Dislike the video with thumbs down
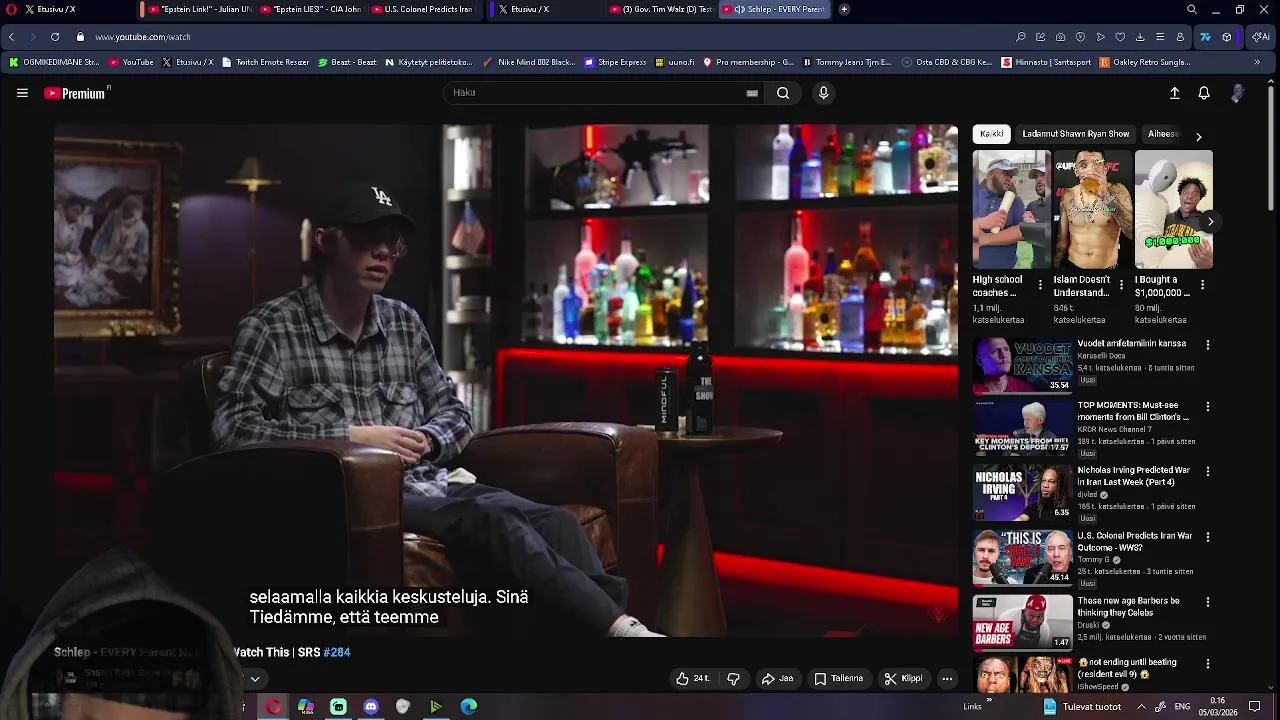 (x=733, y=678)
